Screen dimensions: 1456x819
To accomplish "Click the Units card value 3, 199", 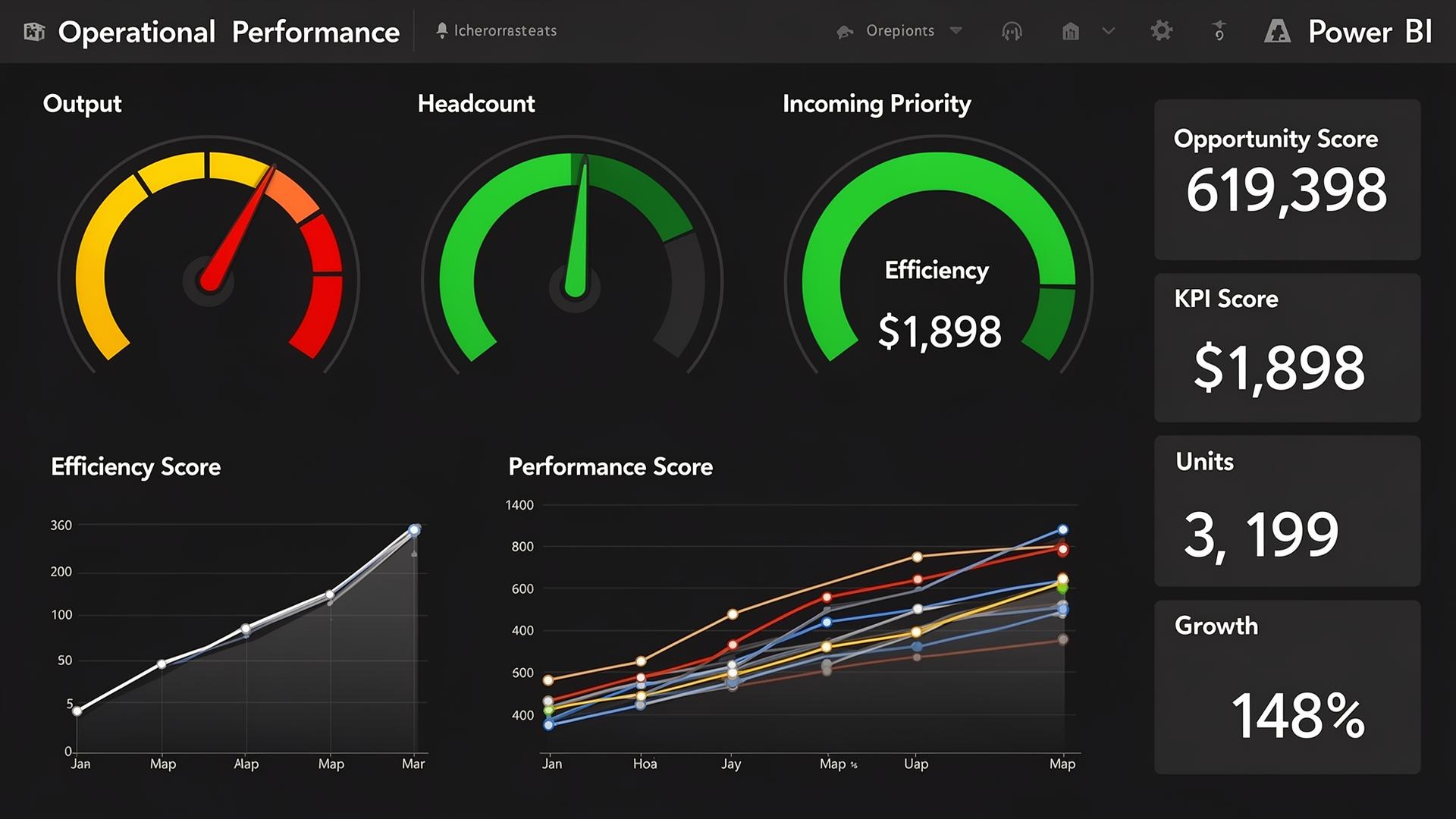I will 1261,535.
